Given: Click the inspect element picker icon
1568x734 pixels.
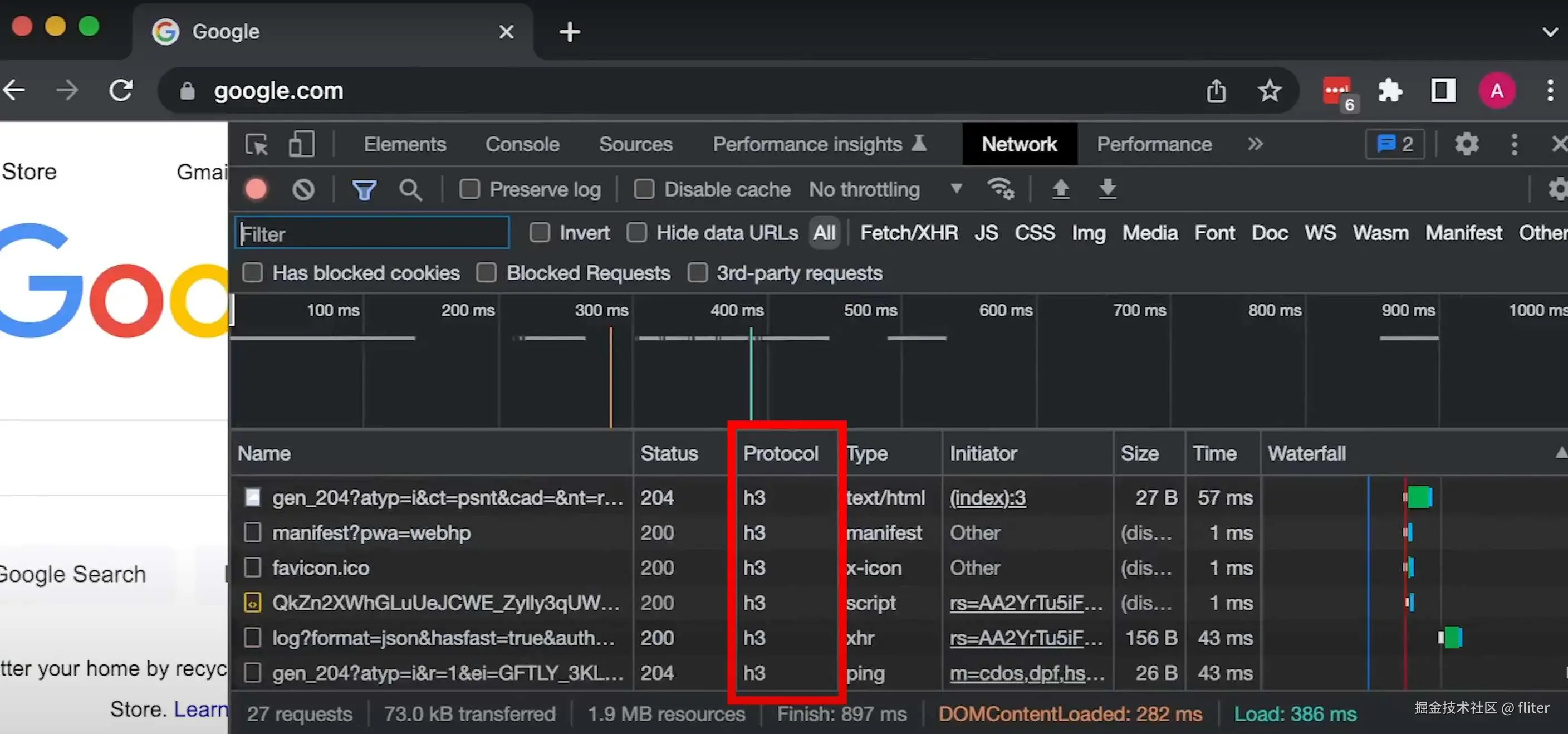Looking at the screenshot, I should (256, 145).
